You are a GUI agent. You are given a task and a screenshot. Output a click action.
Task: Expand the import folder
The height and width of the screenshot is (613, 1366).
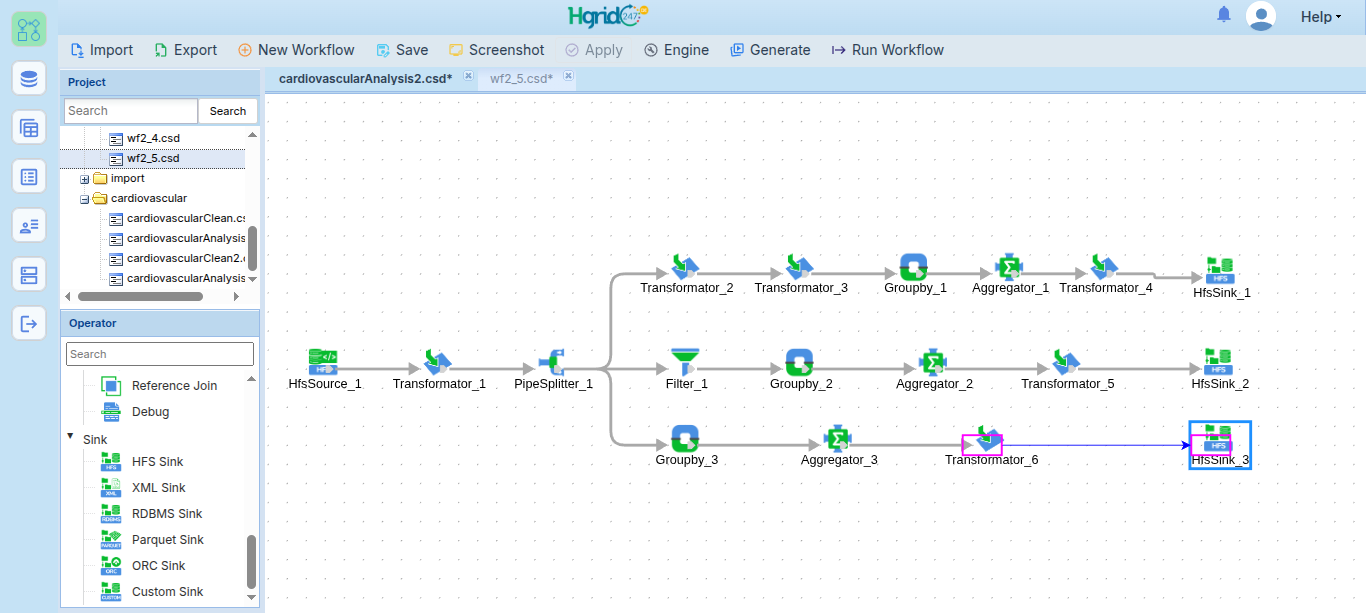85,179
